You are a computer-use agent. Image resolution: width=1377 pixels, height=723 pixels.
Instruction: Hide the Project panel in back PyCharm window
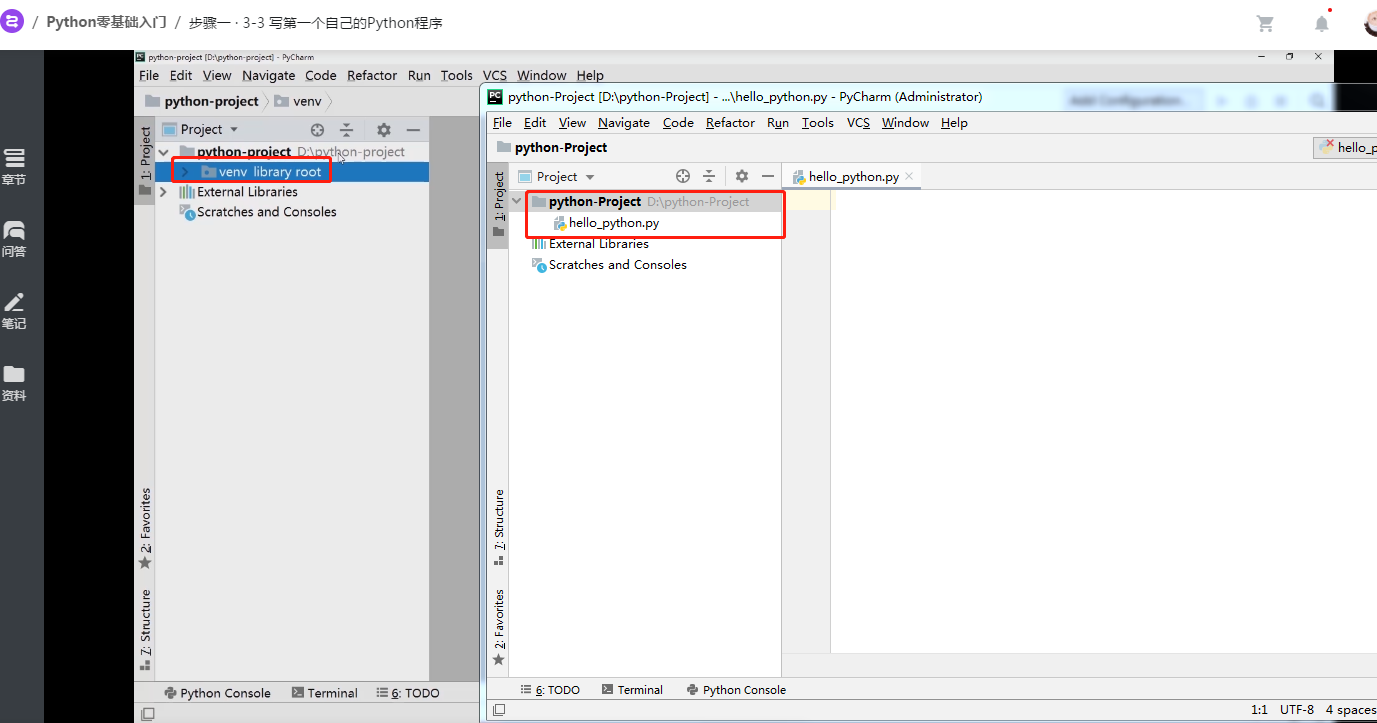click(413, 129)
